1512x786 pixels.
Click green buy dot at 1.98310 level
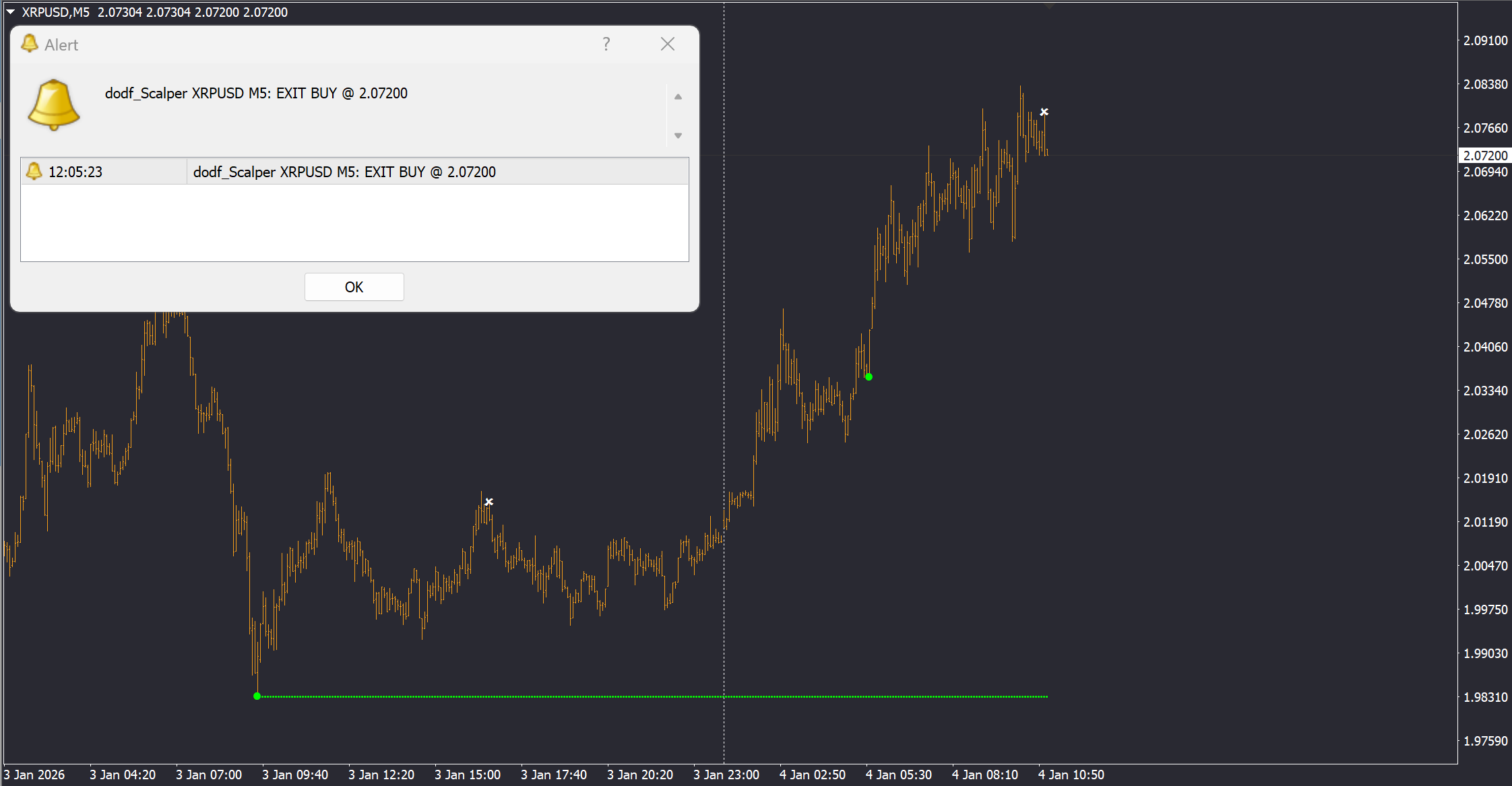[257, 696]
